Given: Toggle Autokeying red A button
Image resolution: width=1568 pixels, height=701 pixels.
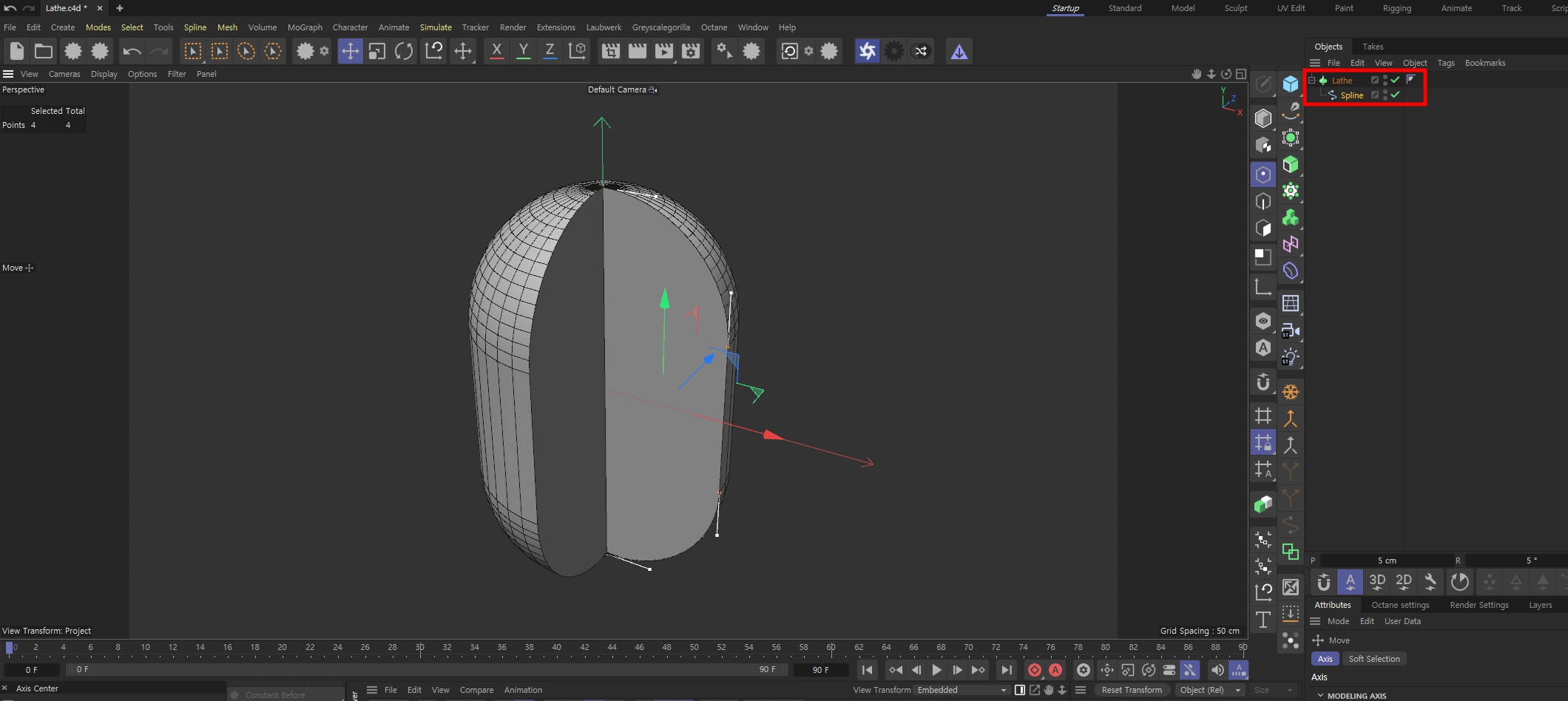Looking at the screenshot, I should 1055,670.
